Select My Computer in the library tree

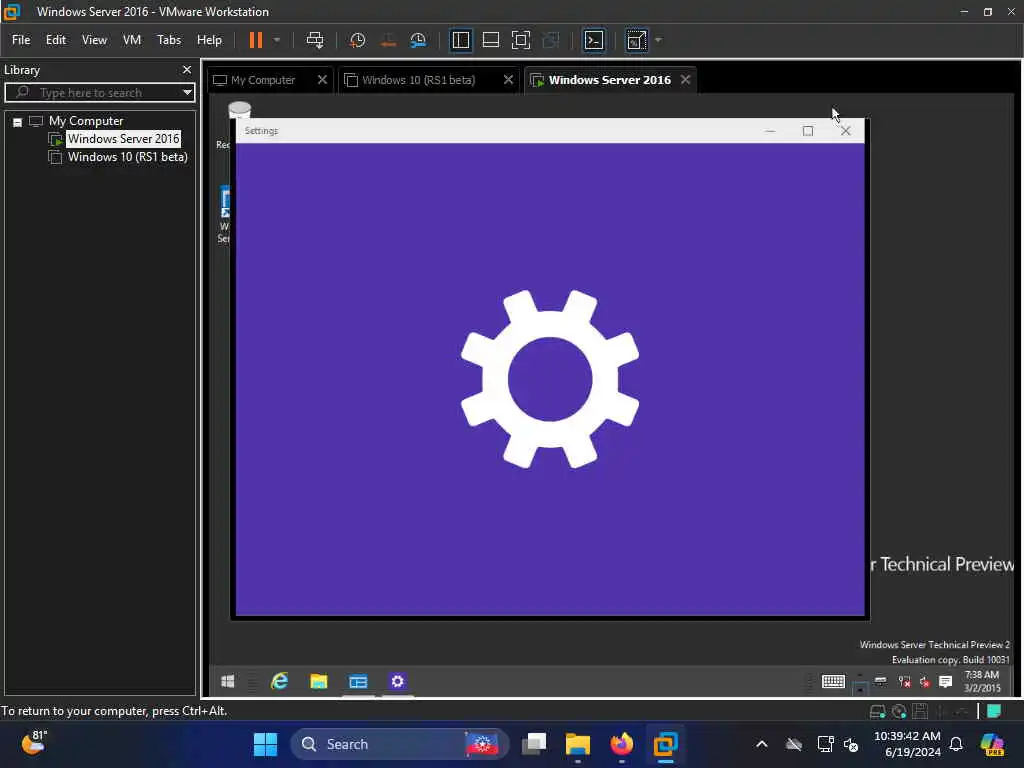click(x=86, y=121)
